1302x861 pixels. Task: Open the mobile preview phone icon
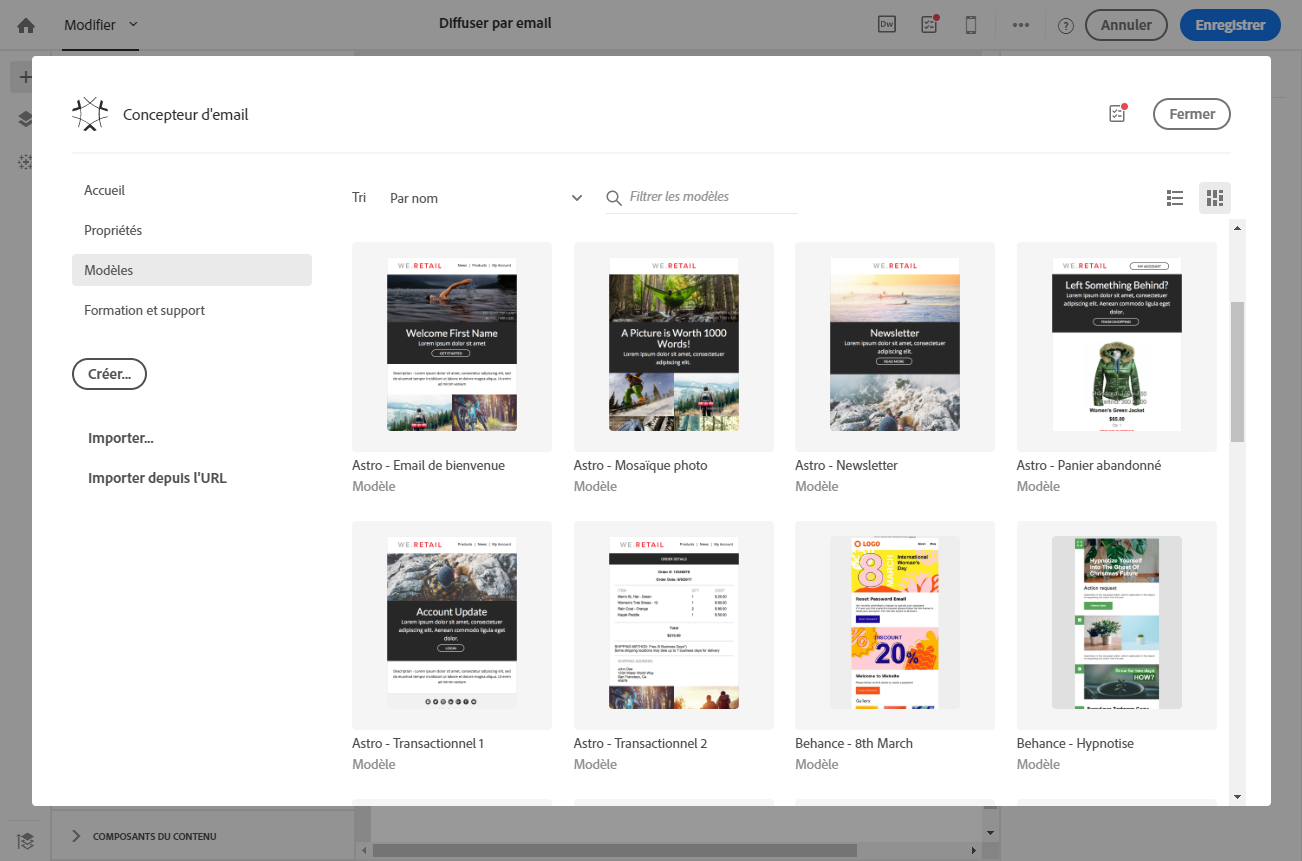(970, 25)
